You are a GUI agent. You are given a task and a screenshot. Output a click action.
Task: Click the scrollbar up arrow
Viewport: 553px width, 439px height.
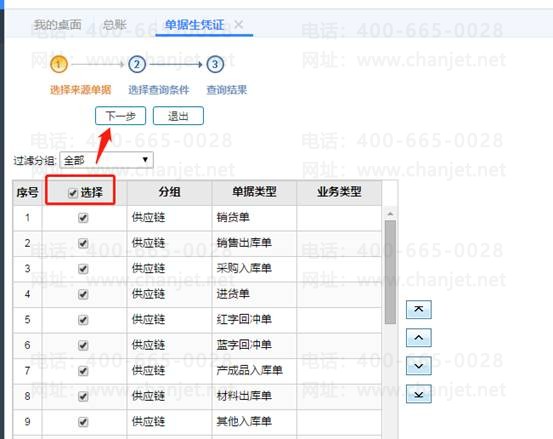(390, 214)
